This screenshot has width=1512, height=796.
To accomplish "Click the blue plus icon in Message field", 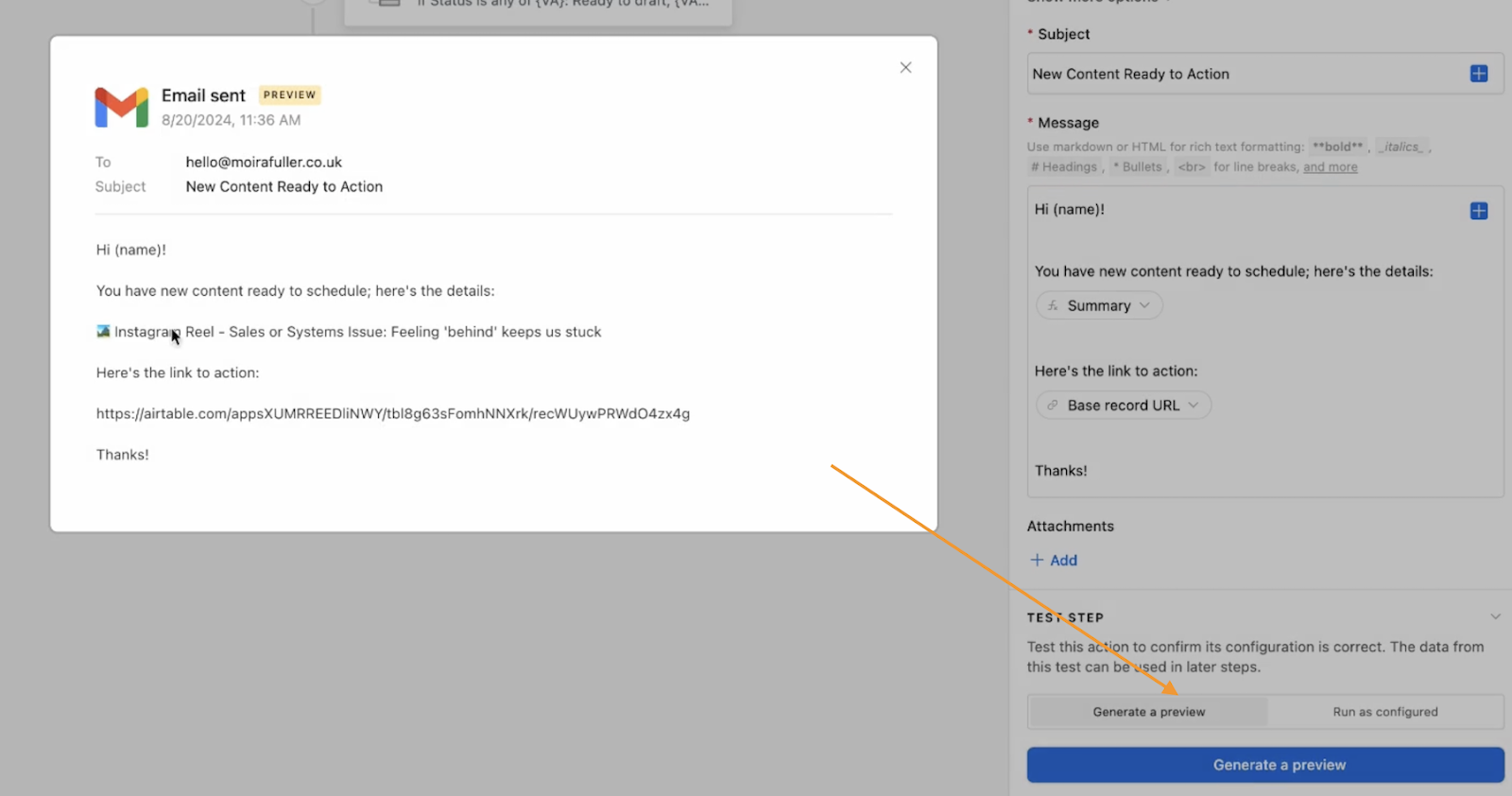I will (1479, 211).
